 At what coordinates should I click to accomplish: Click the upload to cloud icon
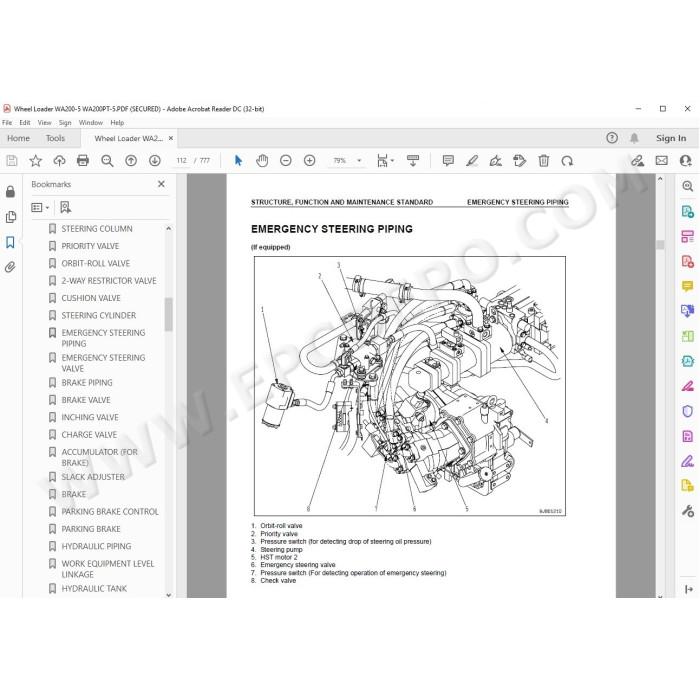59,161
